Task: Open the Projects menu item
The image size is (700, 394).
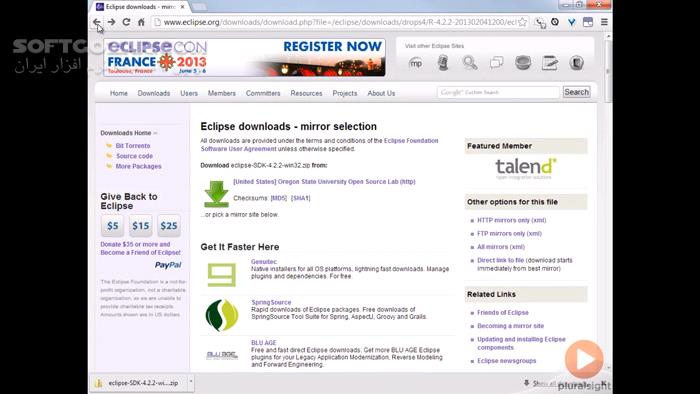Action: 345,93
